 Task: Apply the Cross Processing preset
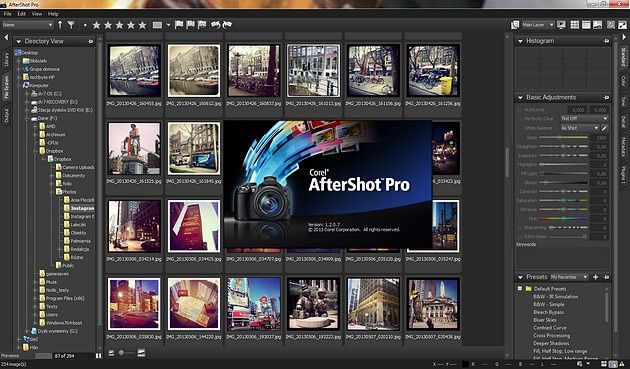pyautogui.click(x=552, y=336)
